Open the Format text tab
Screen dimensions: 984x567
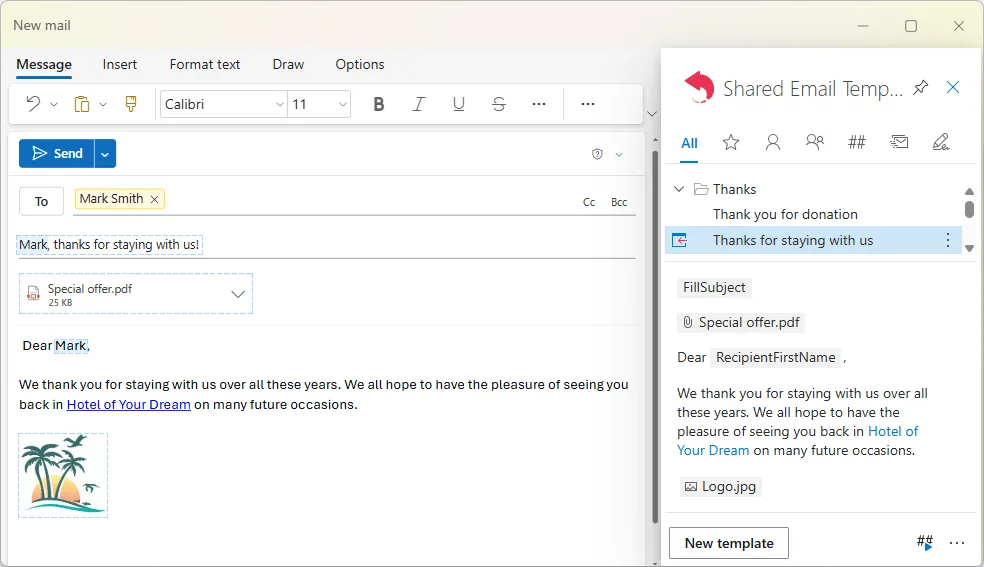click(x=205, y=65)
